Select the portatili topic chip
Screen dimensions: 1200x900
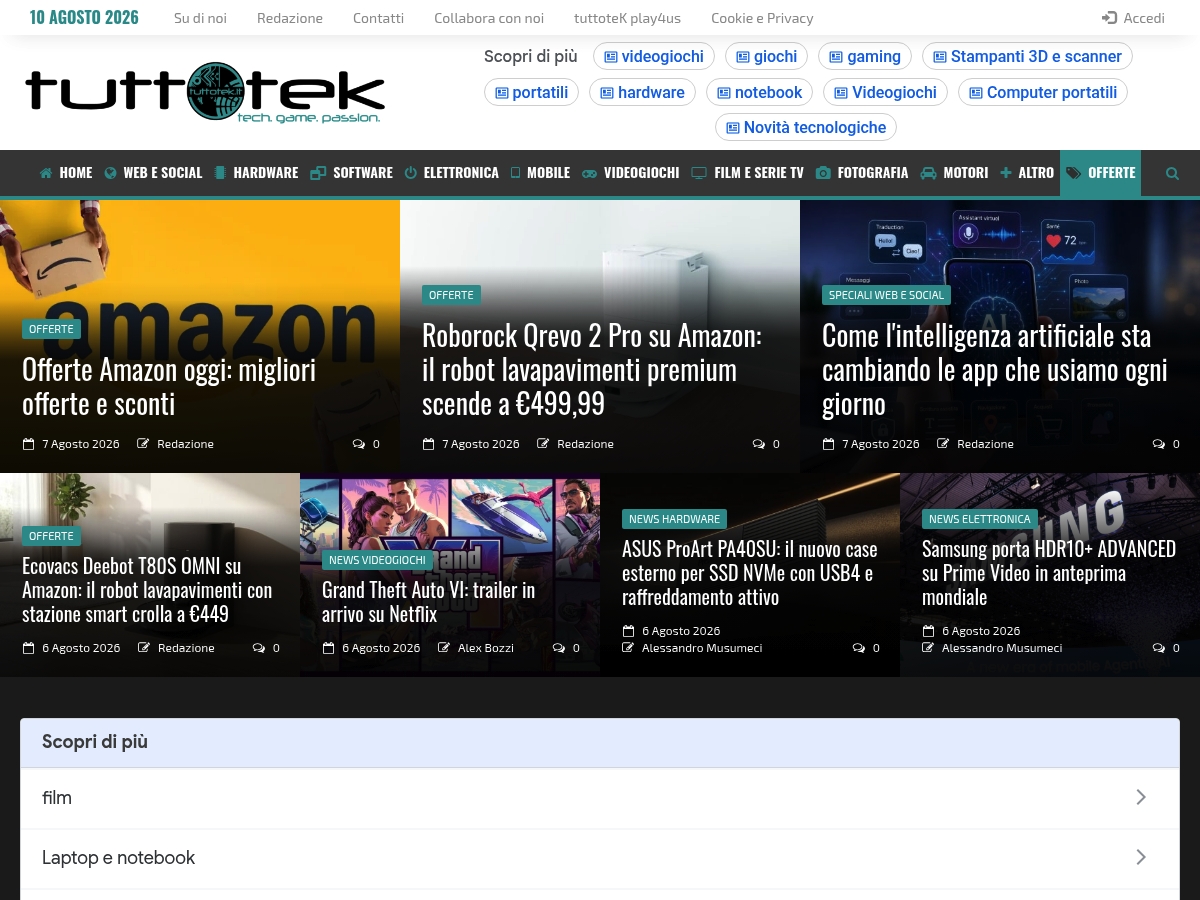(531, 92)
